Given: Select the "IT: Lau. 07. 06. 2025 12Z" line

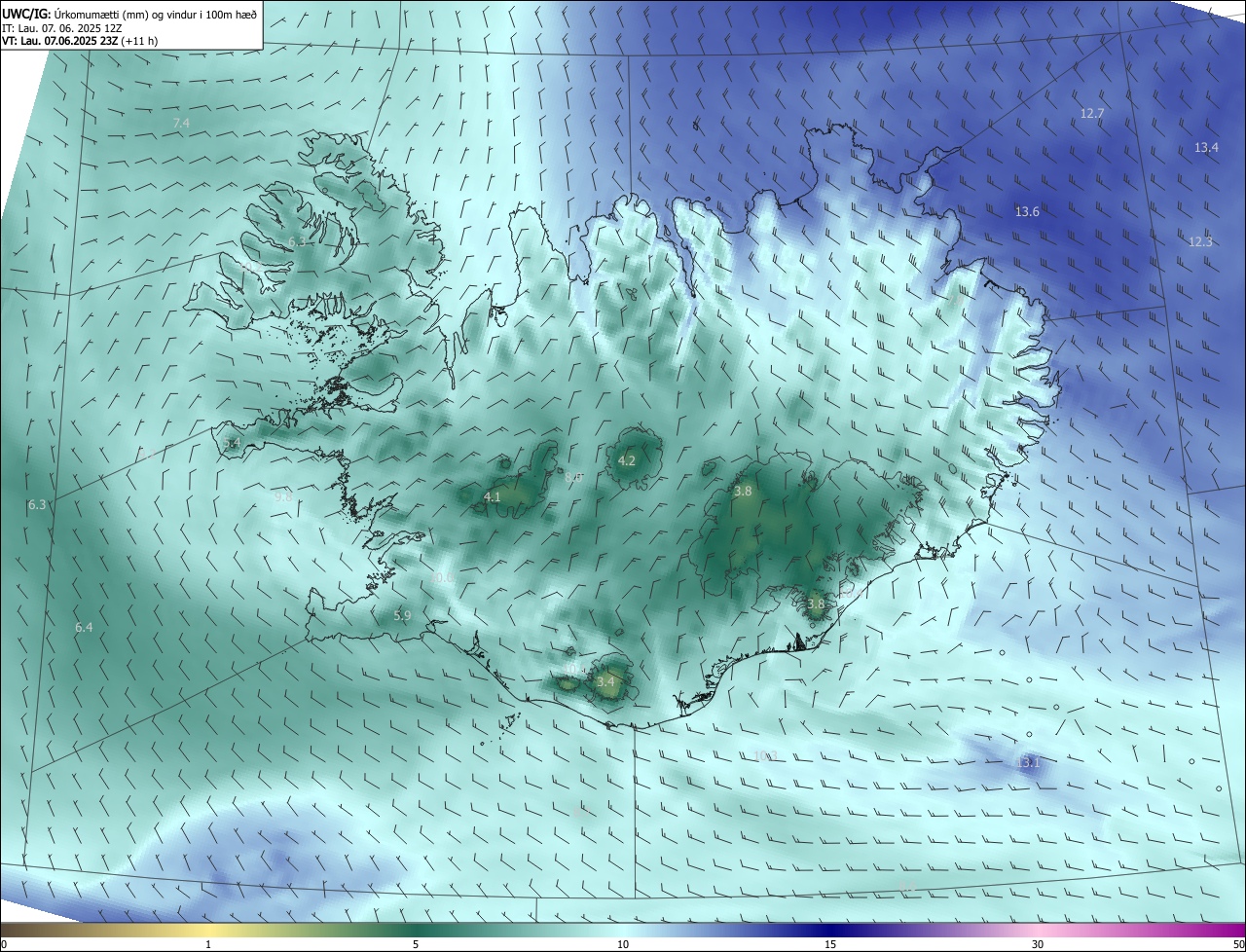Looking at the screenshot, I should coord(61,28).
